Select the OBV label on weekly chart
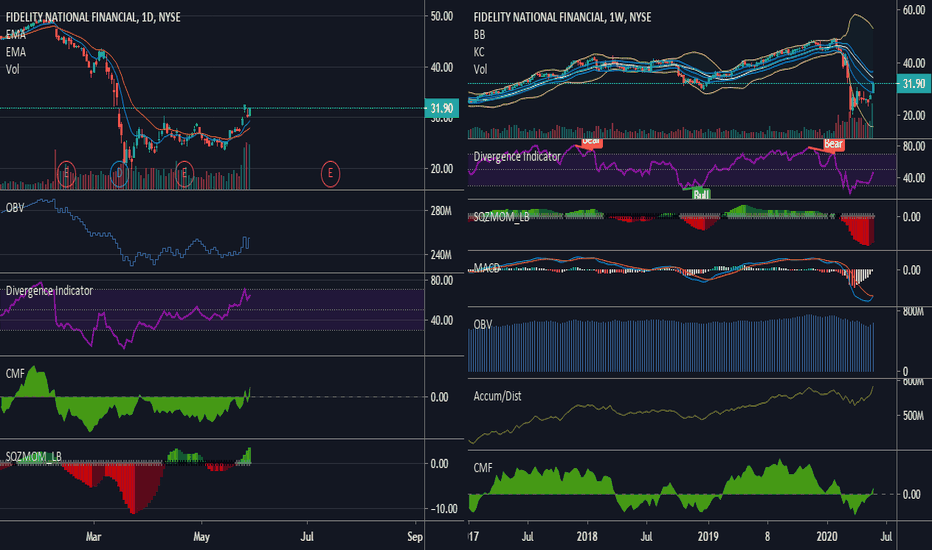This screenshot has height=550, width=932. tap(483, 324)
